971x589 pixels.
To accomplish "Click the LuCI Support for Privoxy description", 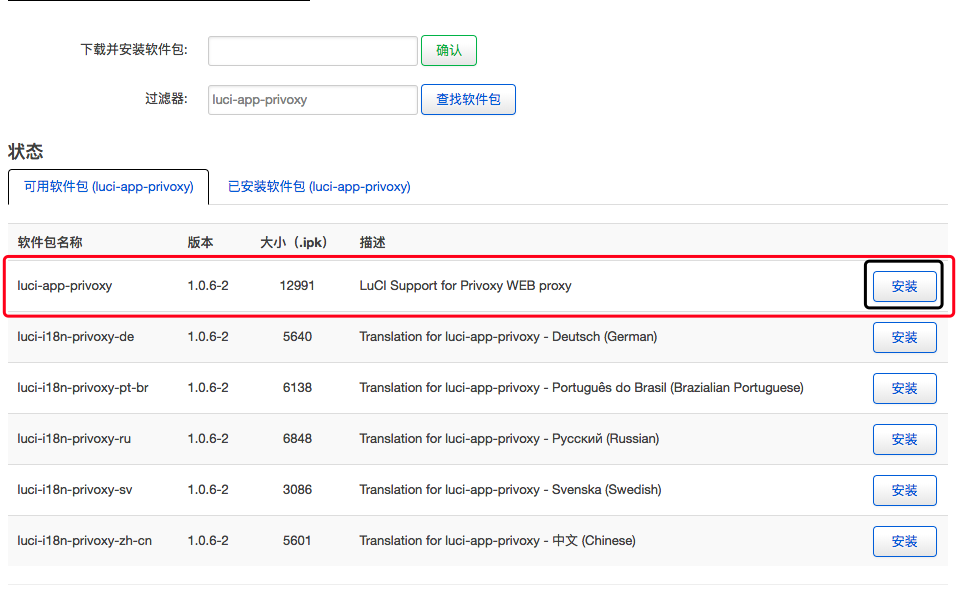I will pyautogui.click(x=465, y=286).
